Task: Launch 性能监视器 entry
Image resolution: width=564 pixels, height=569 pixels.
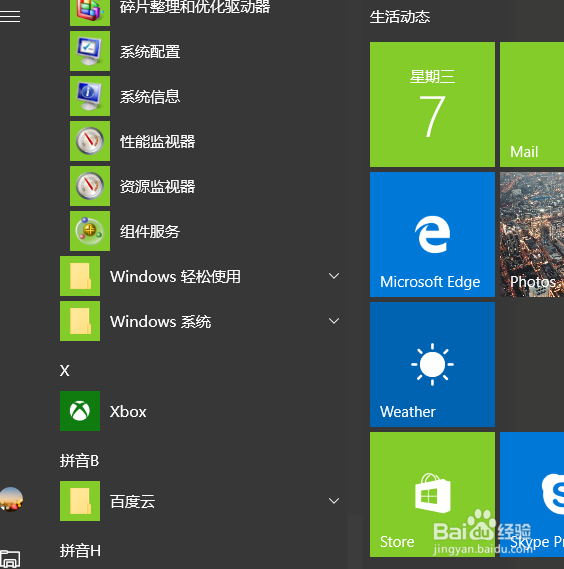Action: [158, 142]
